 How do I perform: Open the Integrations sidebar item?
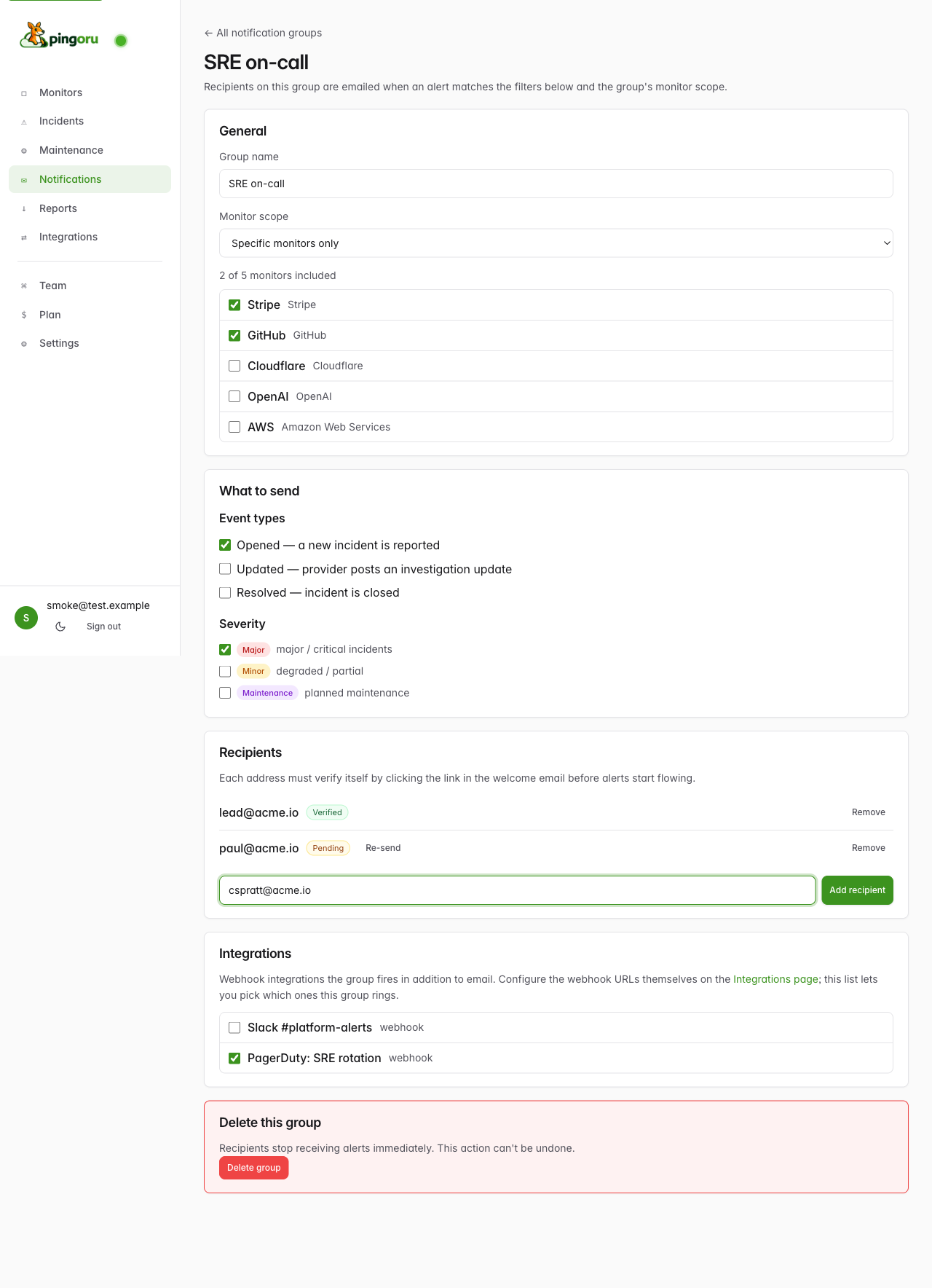[90, 237]
